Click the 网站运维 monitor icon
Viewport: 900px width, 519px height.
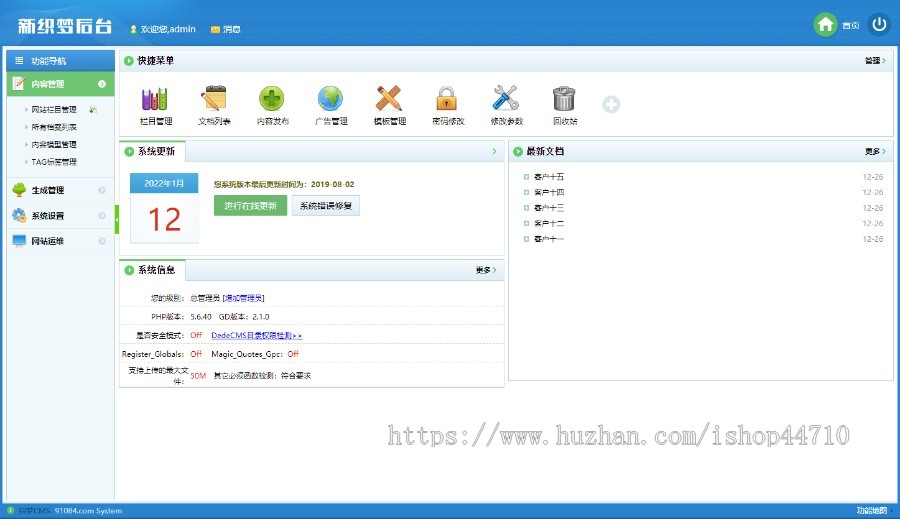click(x=19, y=241)
